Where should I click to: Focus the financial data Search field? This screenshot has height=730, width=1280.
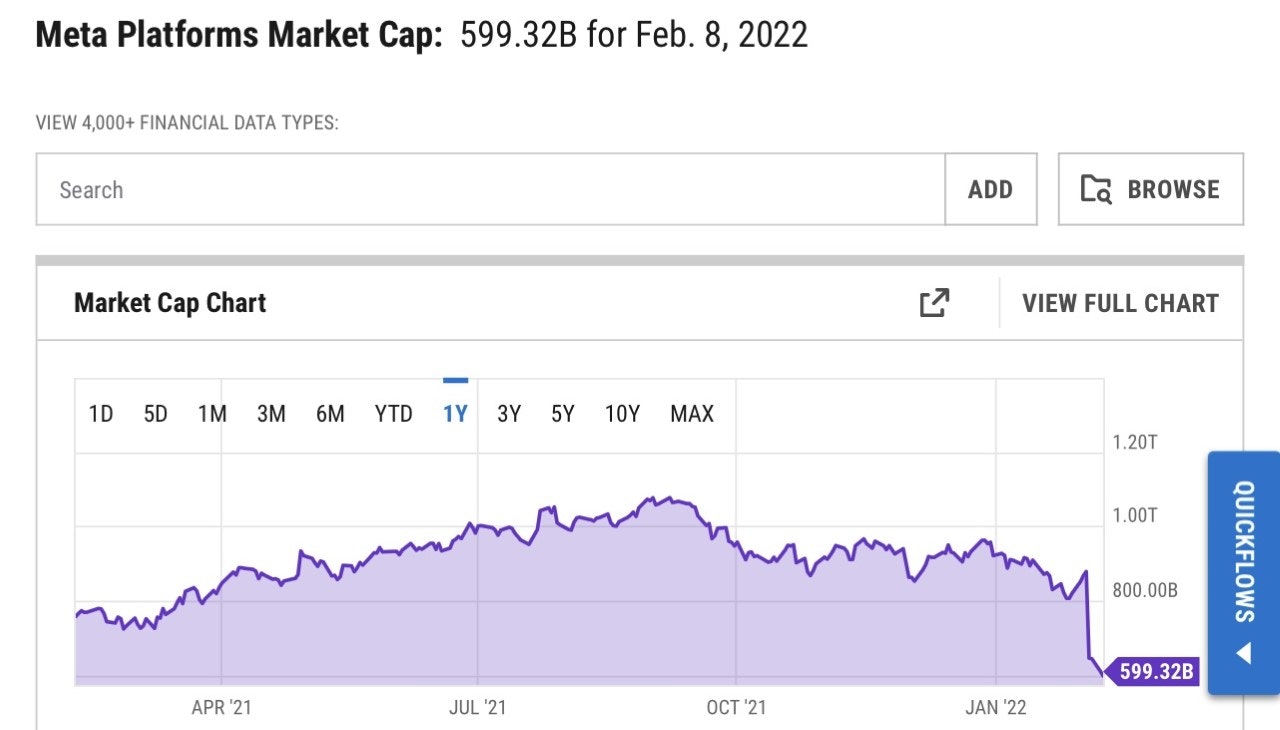[x=491, y=189]
